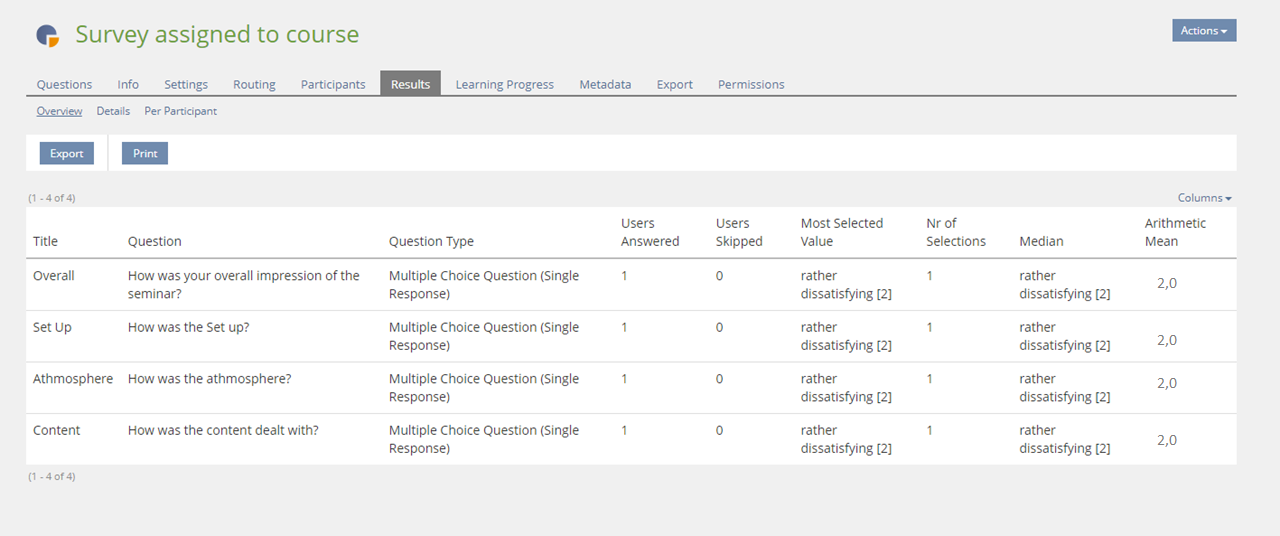Expand the Columns selector dropdown

pos(1204,198)
